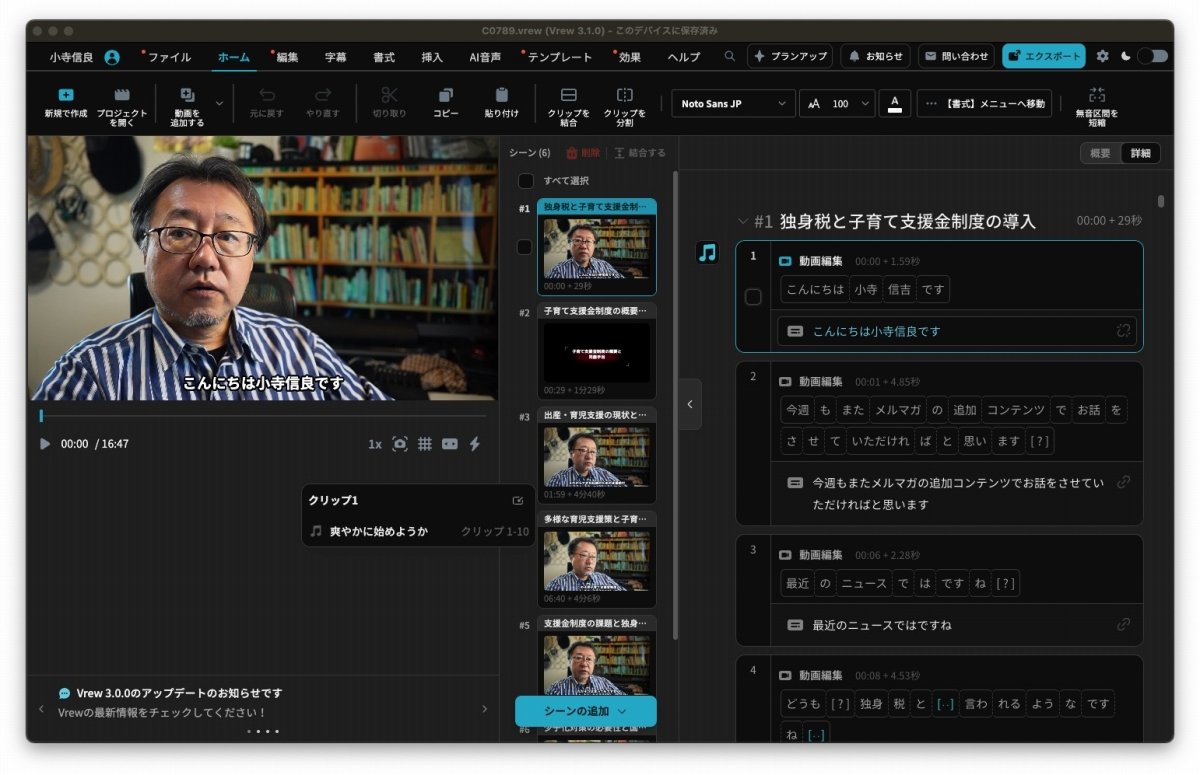Check the すべて選択 select-all checkbox
Viewport: 1200px width, 775px height.
point(525,182)
